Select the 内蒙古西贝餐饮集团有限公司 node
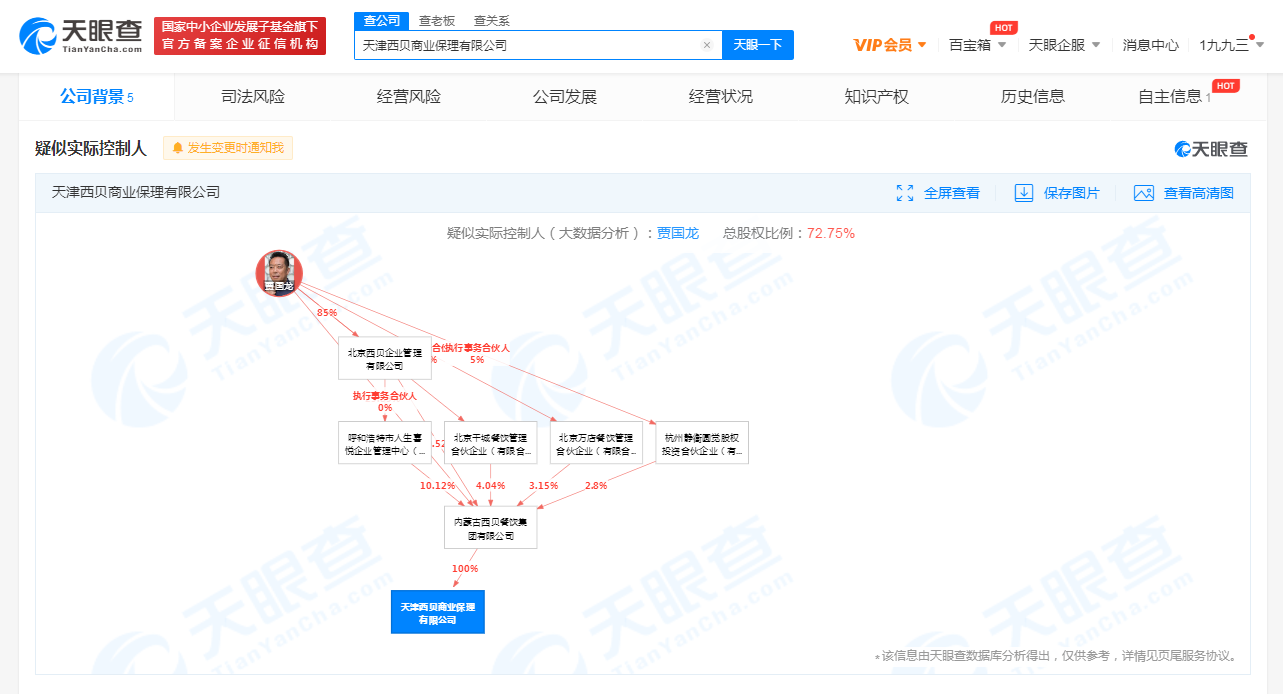Viewport: 1283px width, 694px height. pos(491,528)
